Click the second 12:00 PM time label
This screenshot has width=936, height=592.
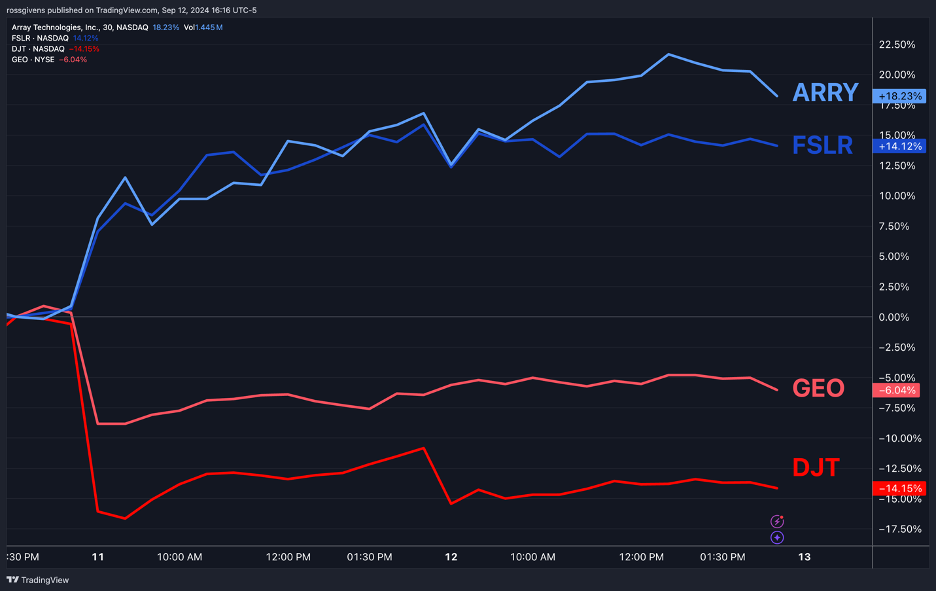pyautogui.click(x=641, y=557)
